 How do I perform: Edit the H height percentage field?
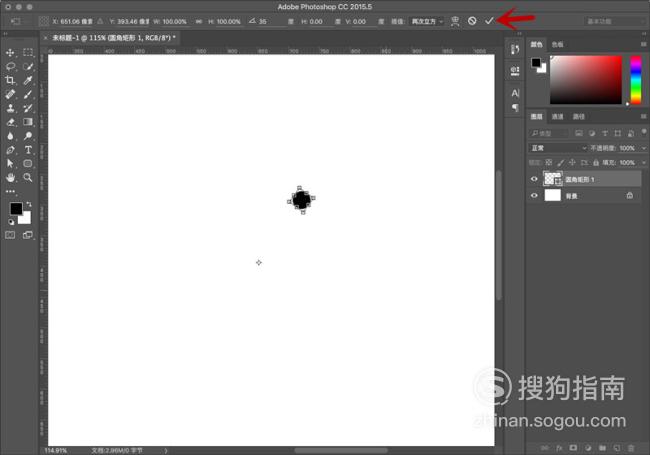click(229, 21)
